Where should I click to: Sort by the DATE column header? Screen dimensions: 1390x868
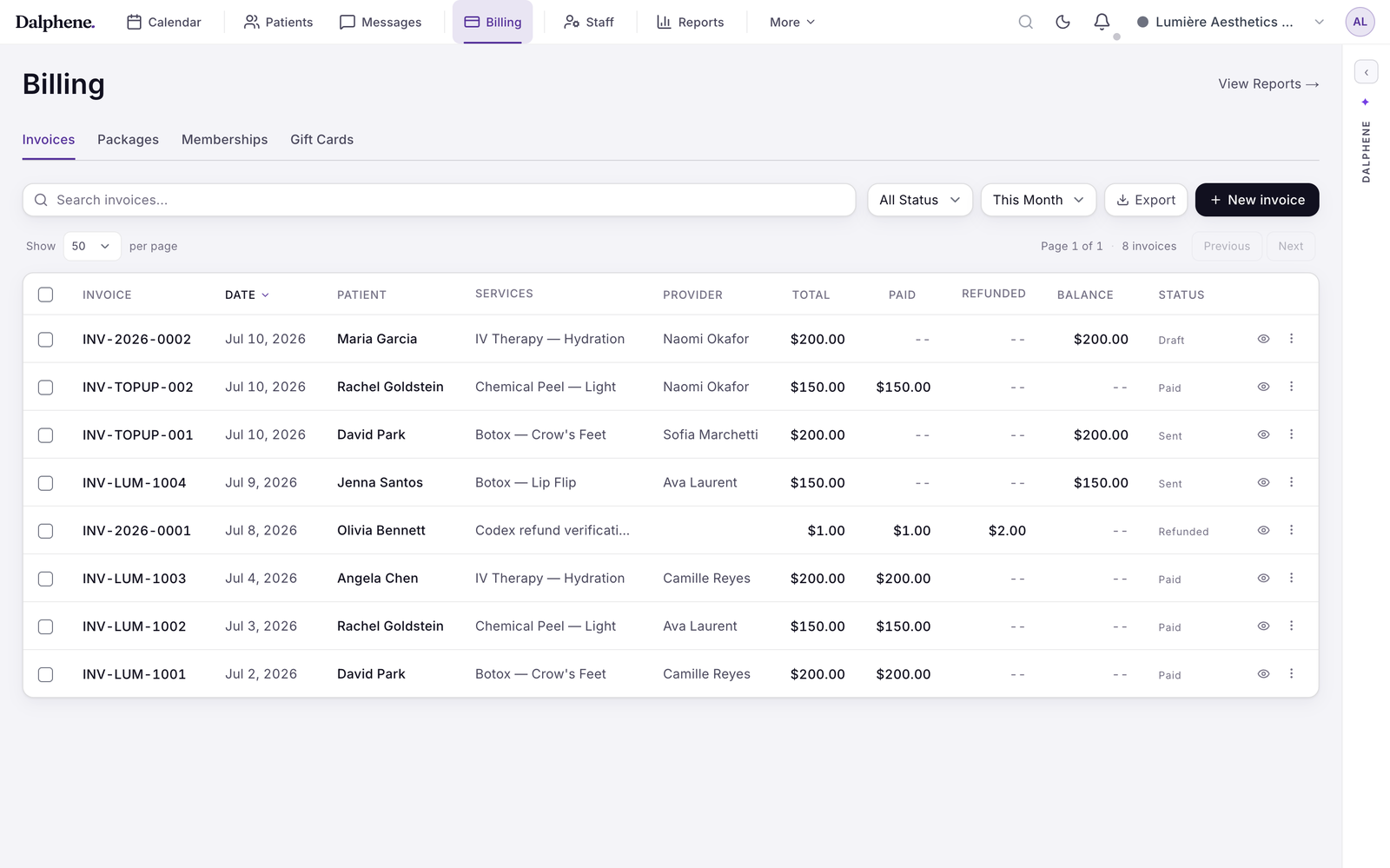[247, 295]
